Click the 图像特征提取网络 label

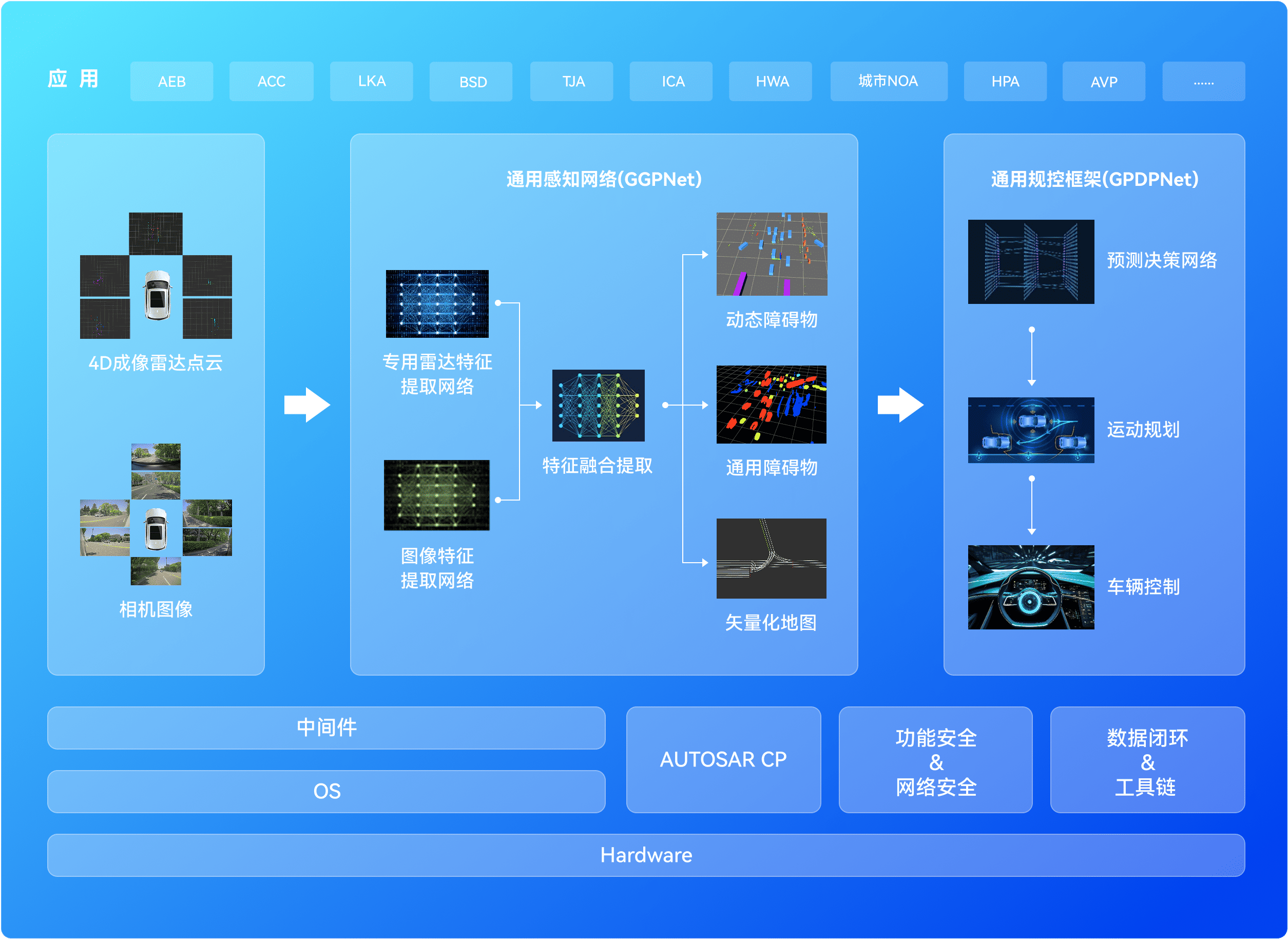point(437,568)
